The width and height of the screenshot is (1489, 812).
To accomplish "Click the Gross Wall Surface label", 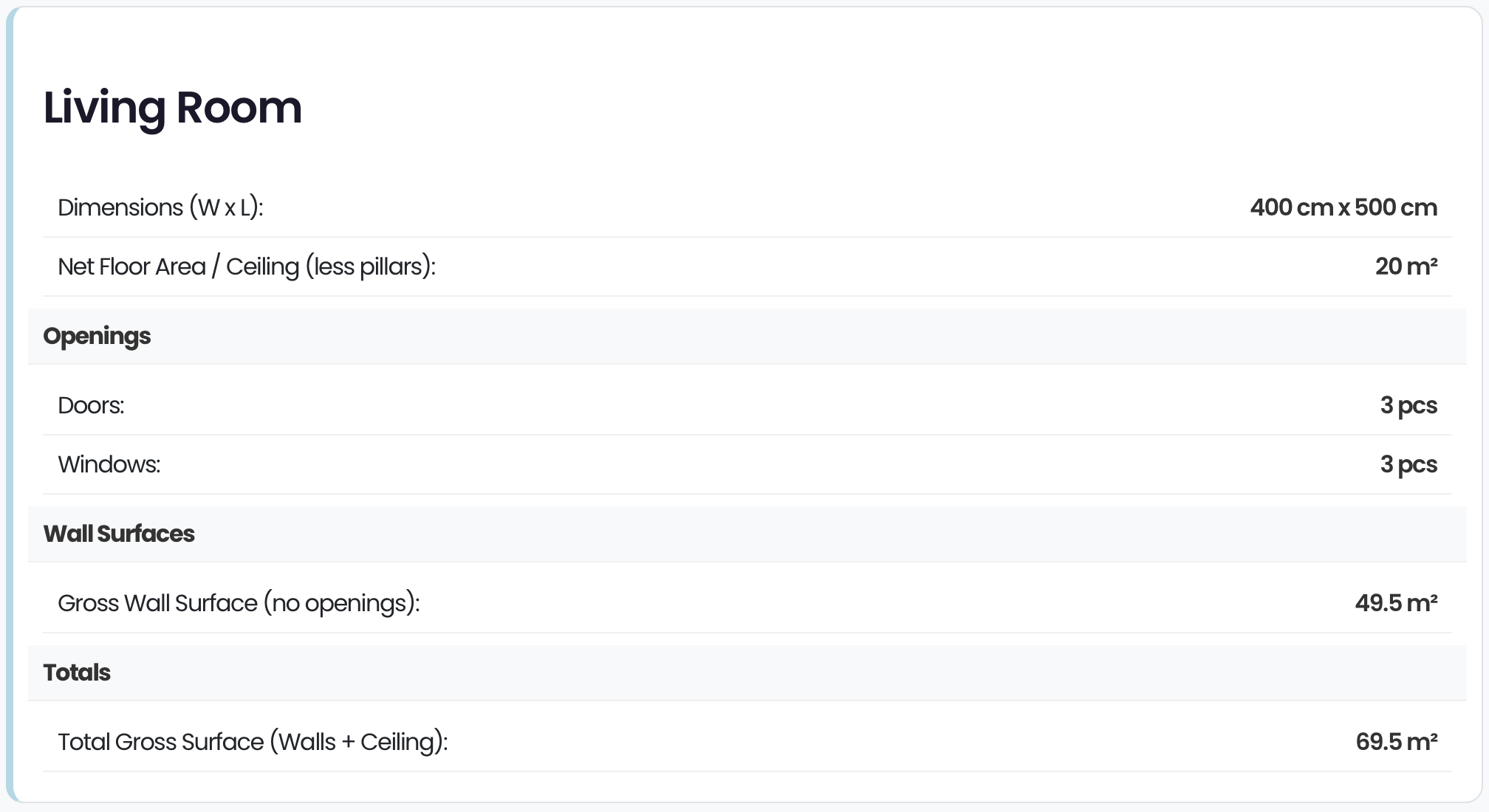I will [157, 603].
